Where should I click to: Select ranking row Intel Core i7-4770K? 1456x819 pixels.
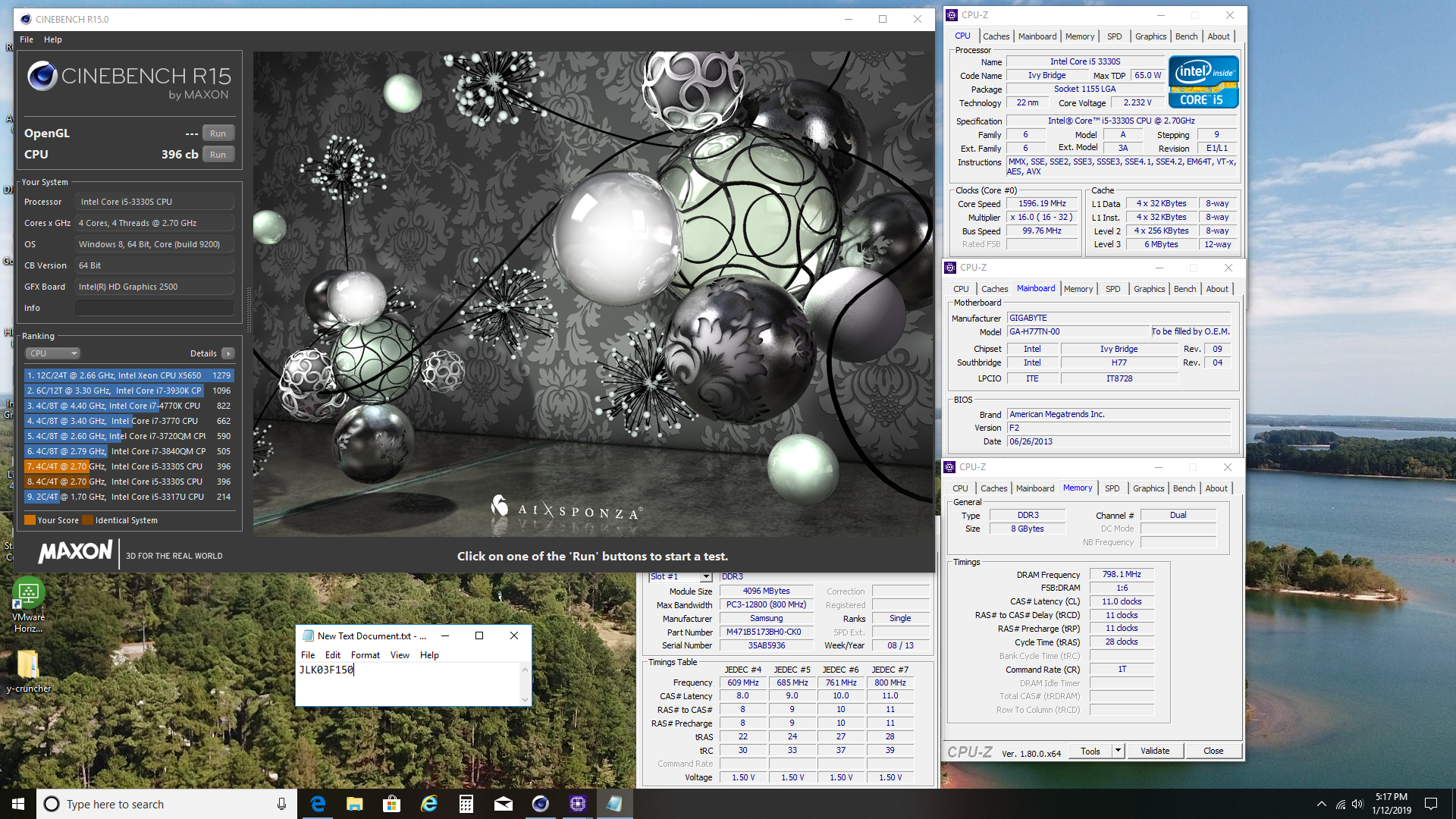(129, 406)
